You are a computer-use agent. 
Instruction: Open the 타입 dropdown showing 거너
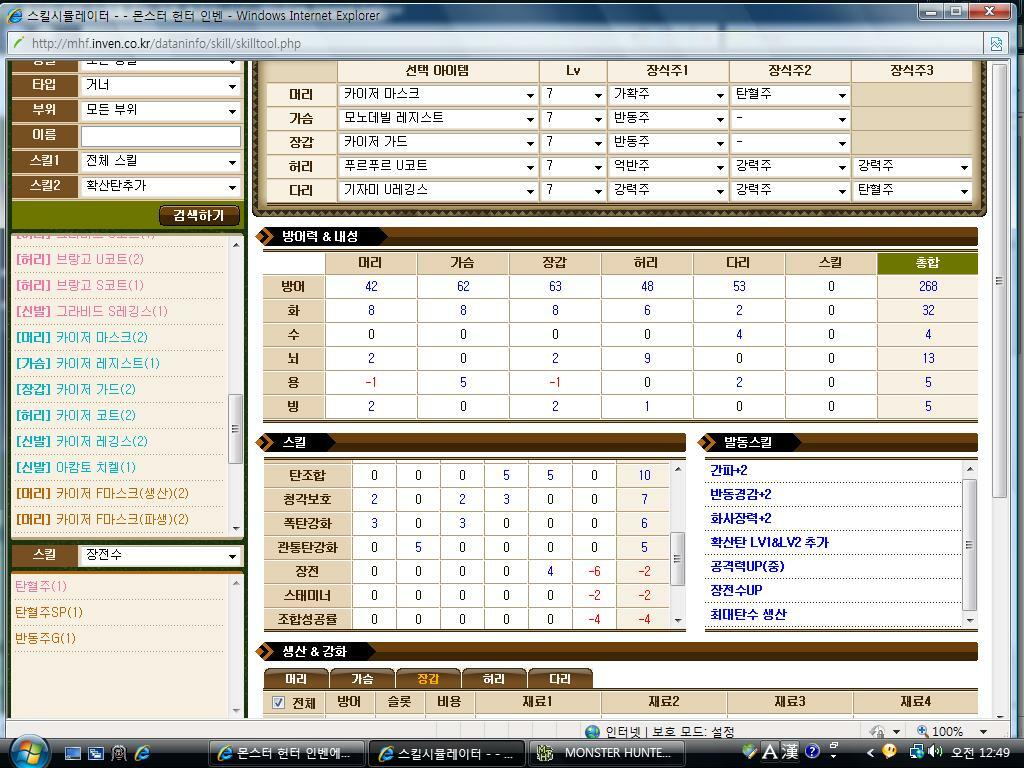160,85
